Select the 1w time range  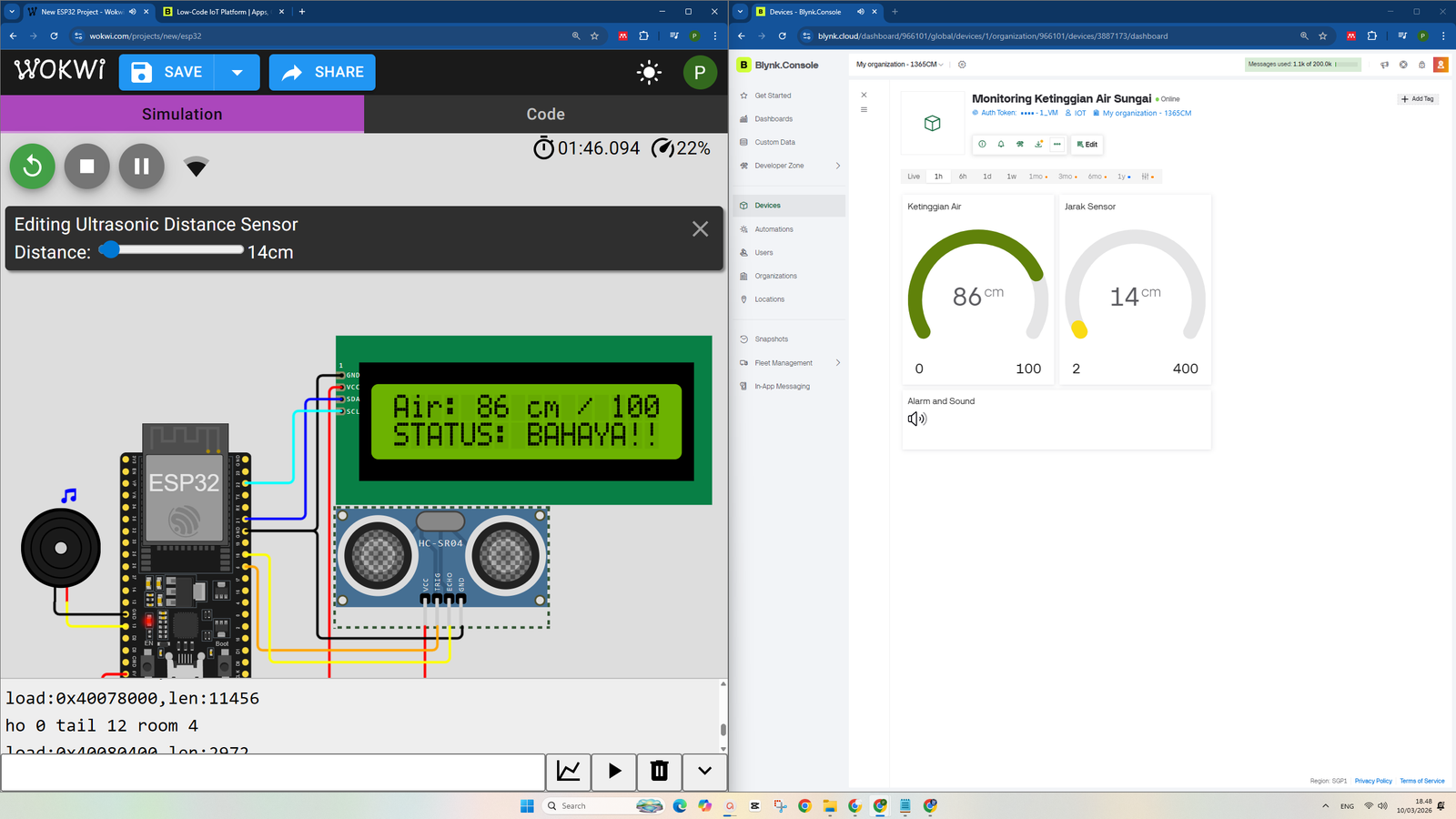(1012, 177)
